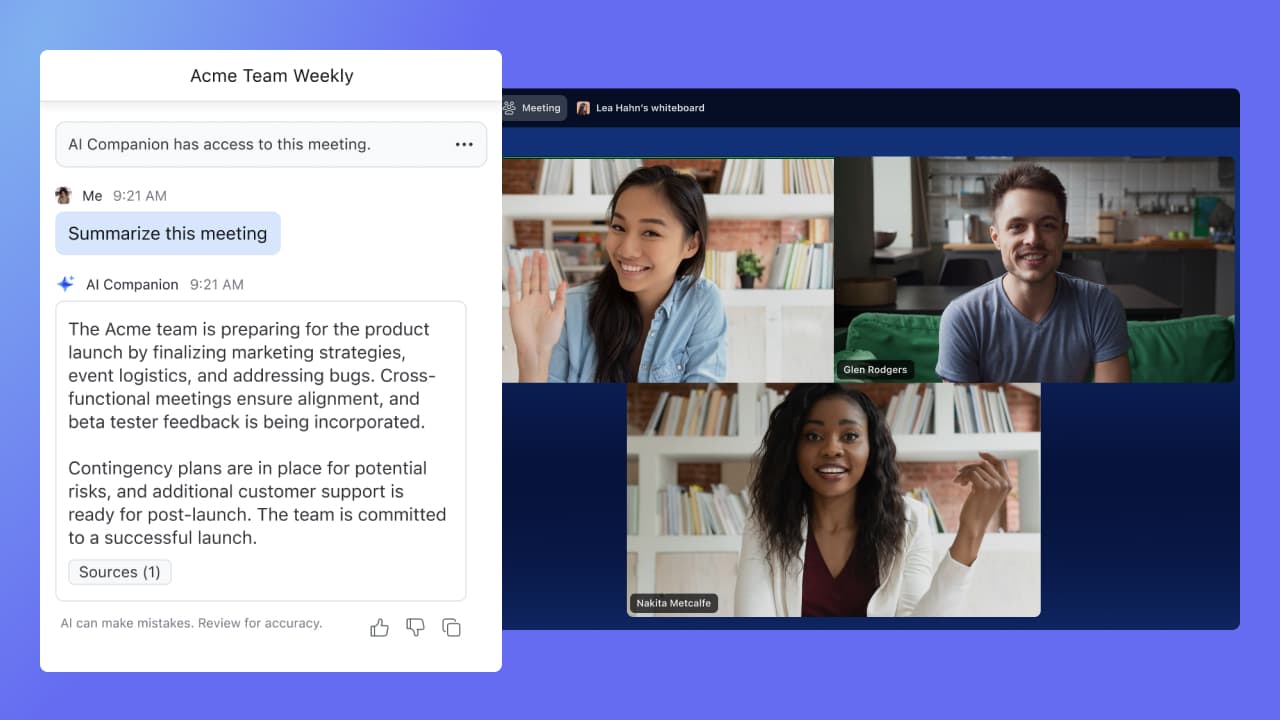Viewport: 1280px width, 720px height.
Task: Click the people icon on Meeting tab
Action: (x=509, y=108)
